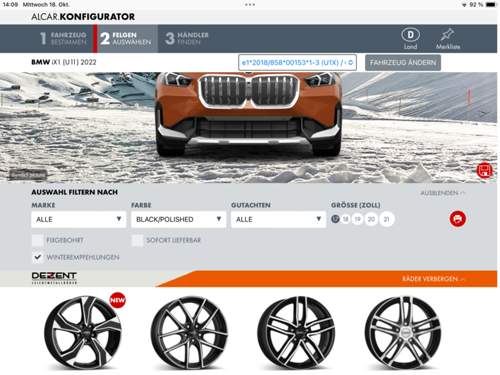Click the Fahrzeug ändern button
This screenshot has width=500, height=375.
coord(403,63)
